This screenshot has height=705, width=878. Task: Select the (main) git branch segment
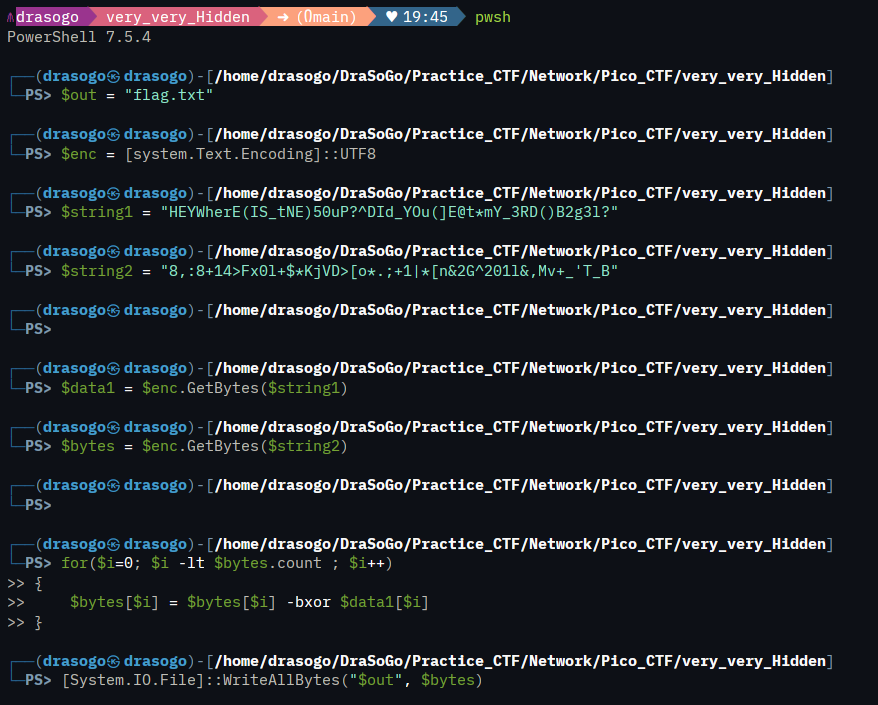326,17
